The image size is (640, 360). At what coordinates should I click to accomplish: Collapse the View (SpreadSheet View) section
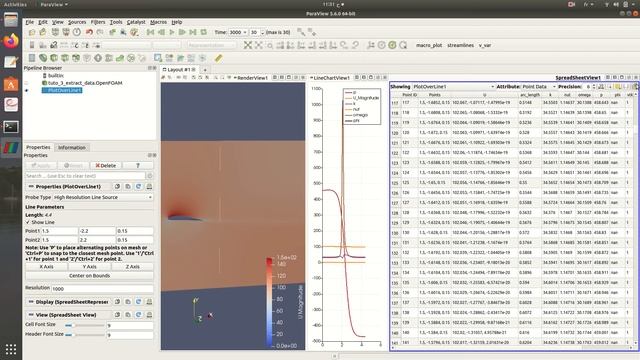point(31,315)
